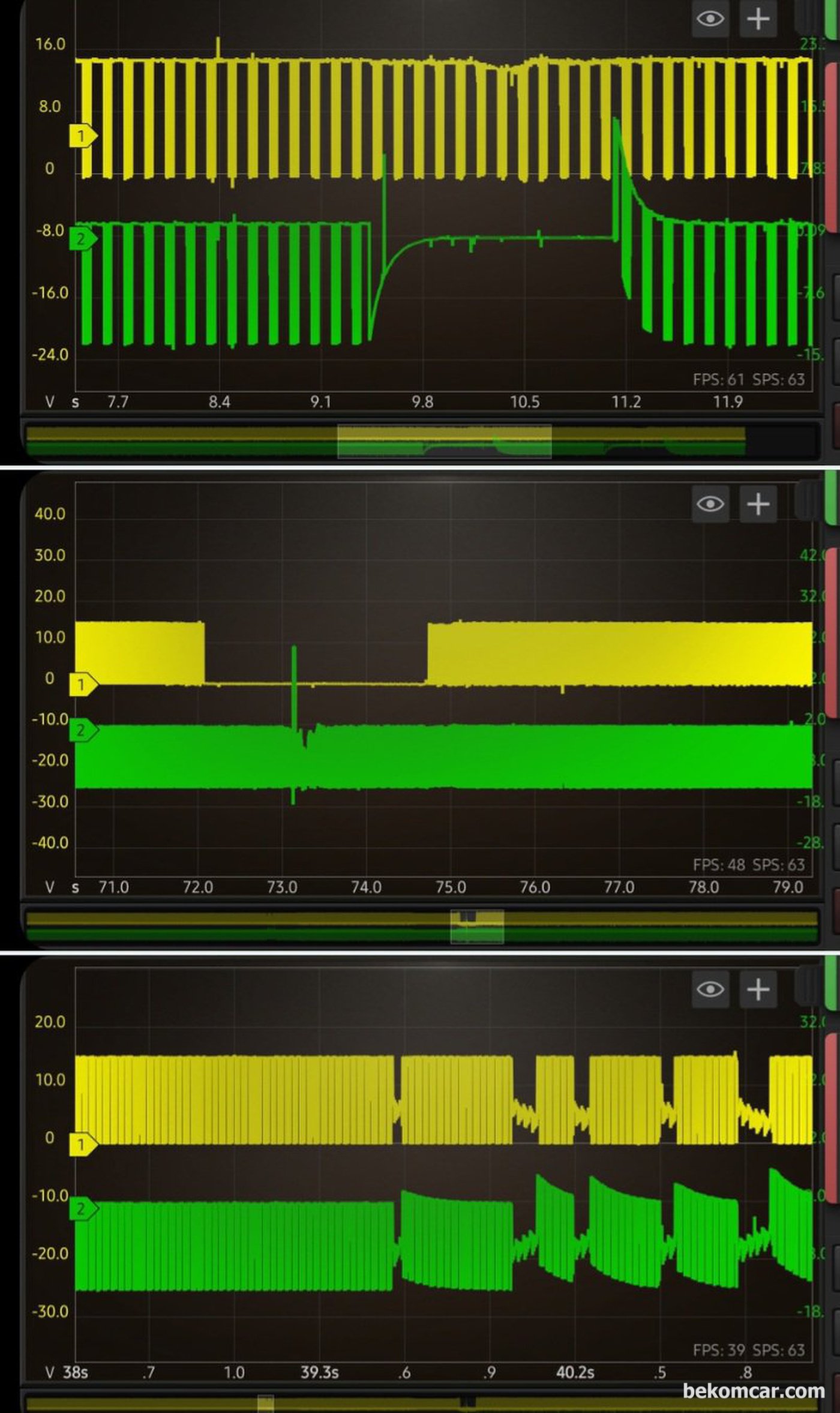Select green channel 2 marker in top graph
This screenshot has height=1413, width=840.
83,239
